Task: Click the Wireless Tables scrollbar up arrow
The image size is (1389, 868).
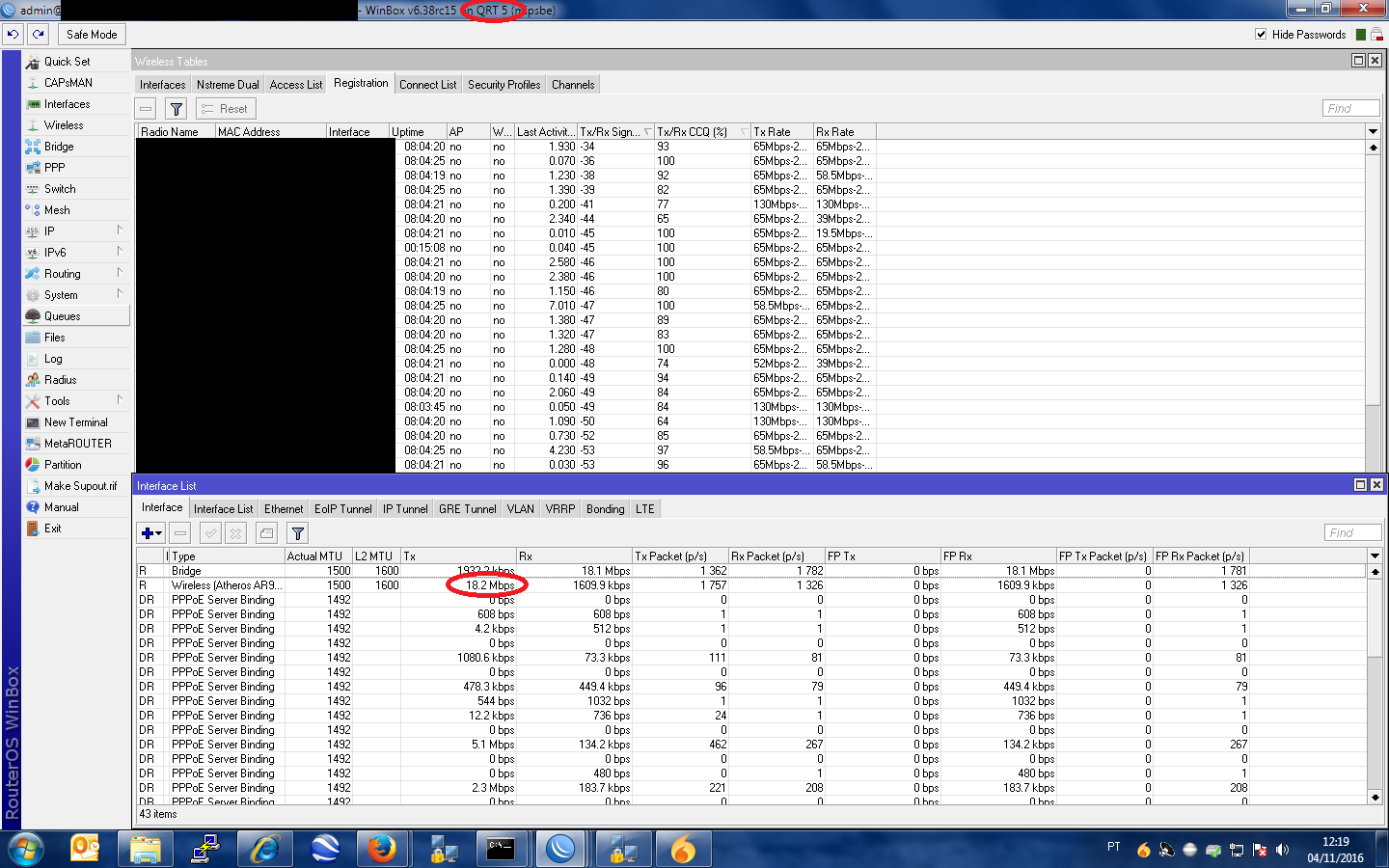Action: click(x=1373, y=147)
